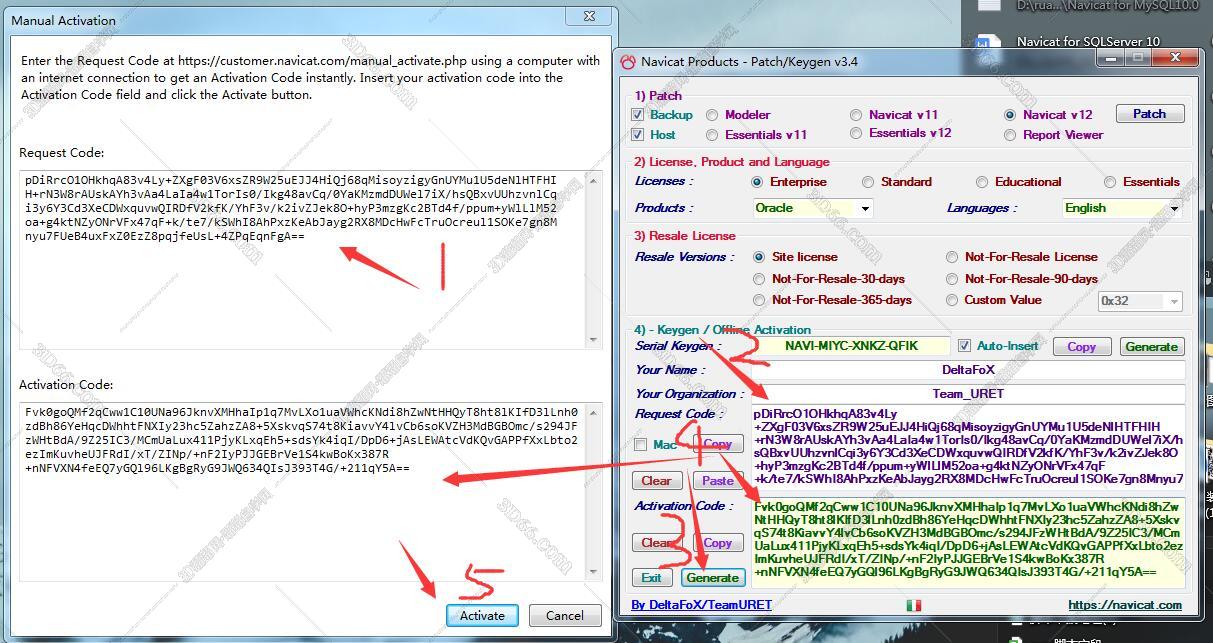
Task: Toggle the Backup checkbox in Patch section
Action: pyautogui.click(x=638, y=115)
